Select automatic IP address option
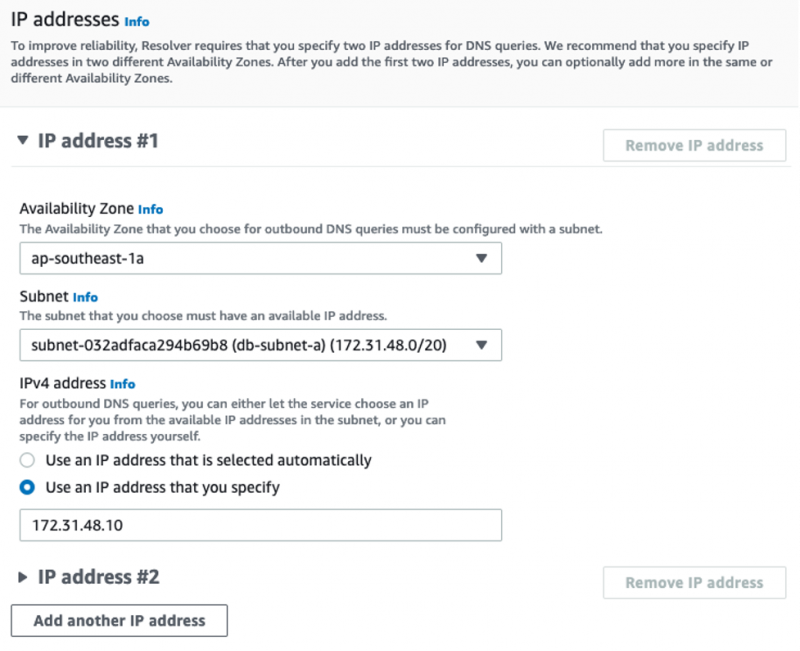Image resolution: width=800 pixels, height=651 pixels. pos(28,460)
